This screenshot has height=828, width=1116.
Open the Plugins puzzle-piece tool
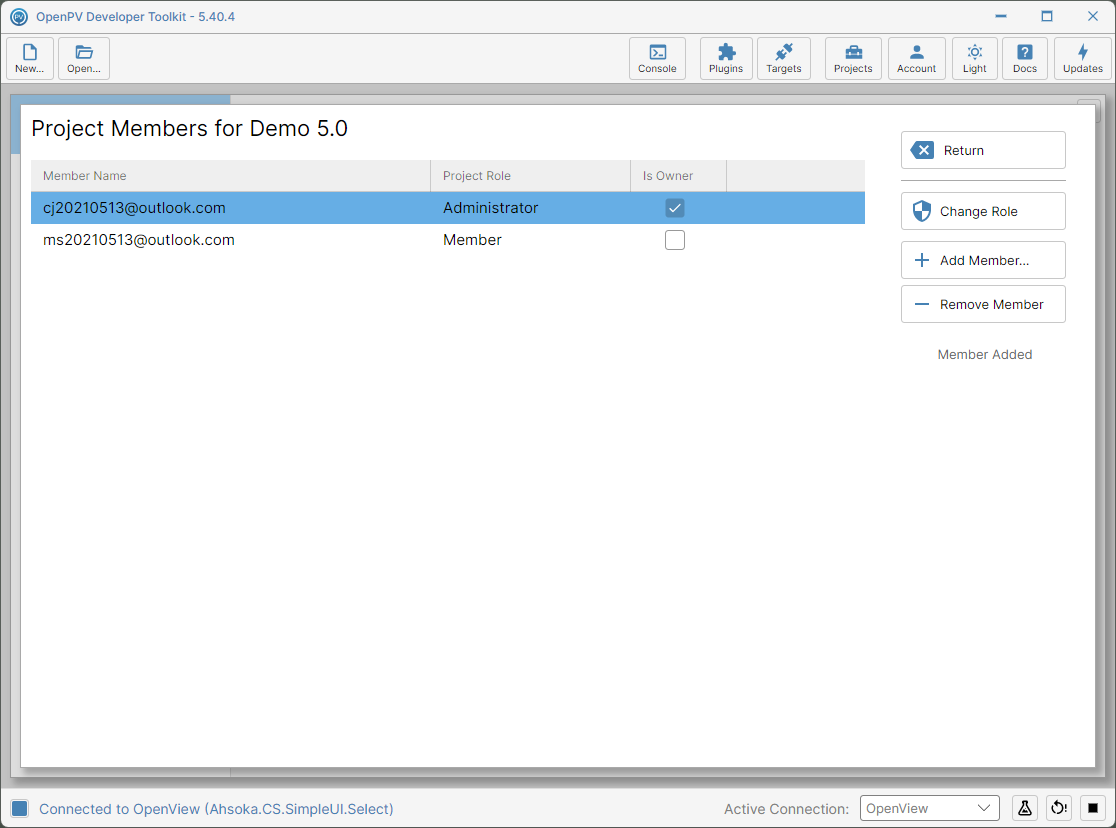coord(726,58)
